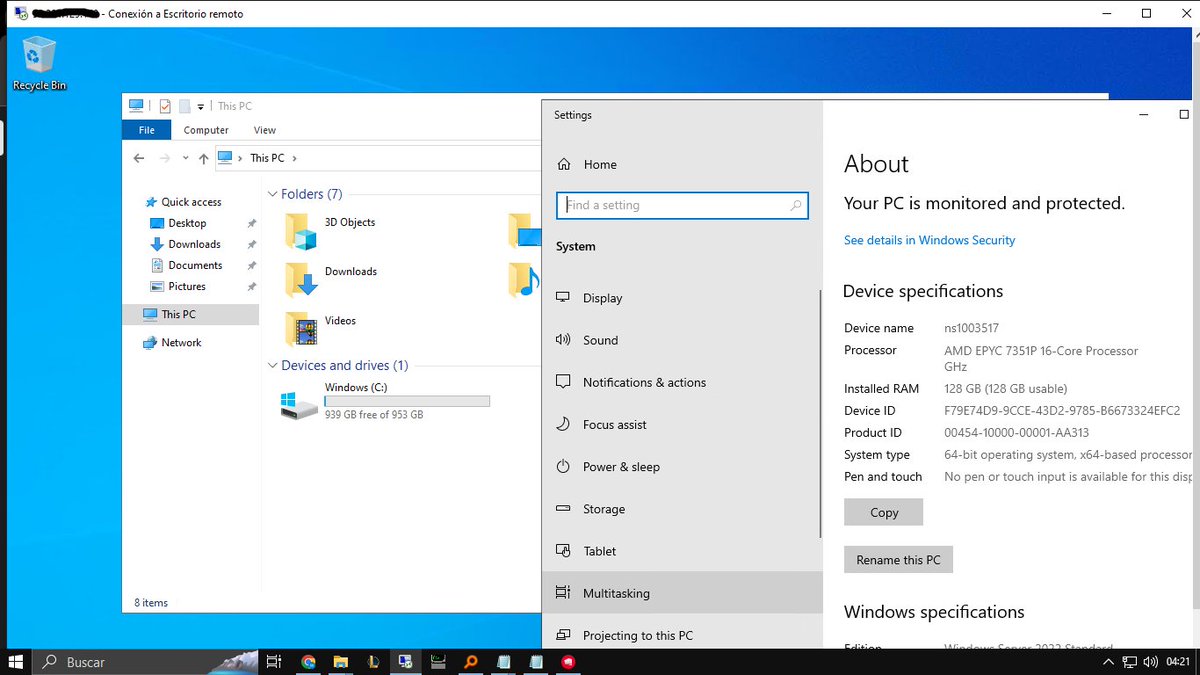Click the 8 items status text
Image resolution: width=1200 pixels, height=675 pixels.
[x=151, y=603]
